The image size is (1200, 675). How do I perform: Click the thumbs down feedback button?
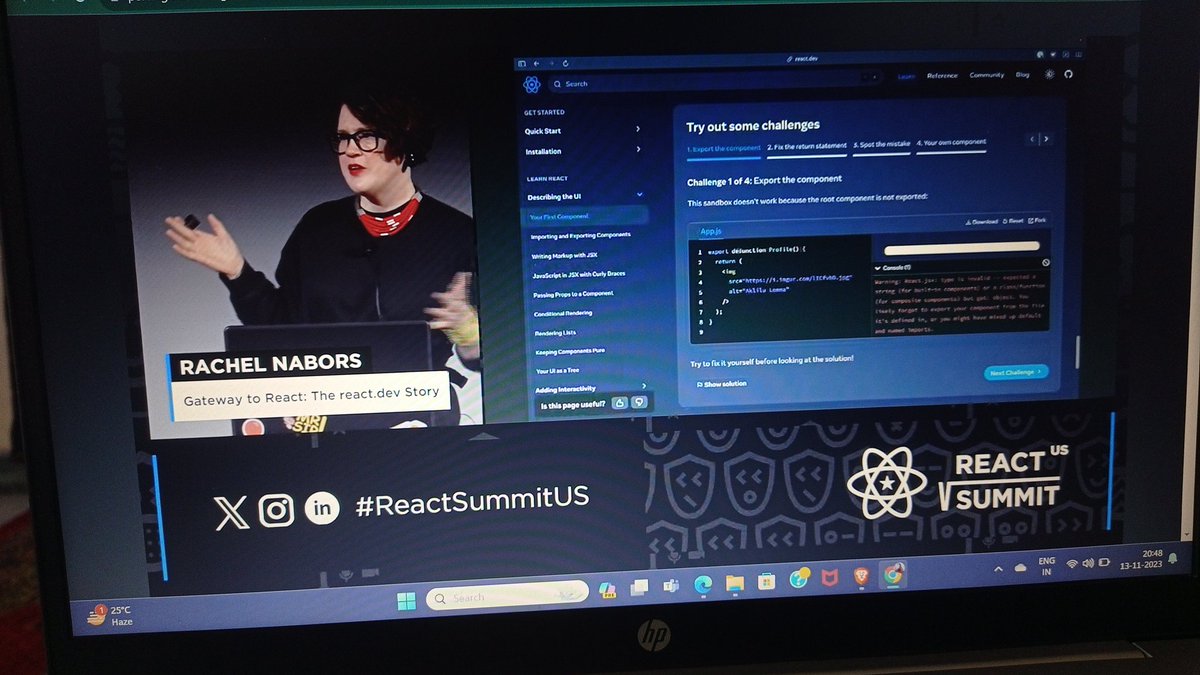[x=638, y=403]
